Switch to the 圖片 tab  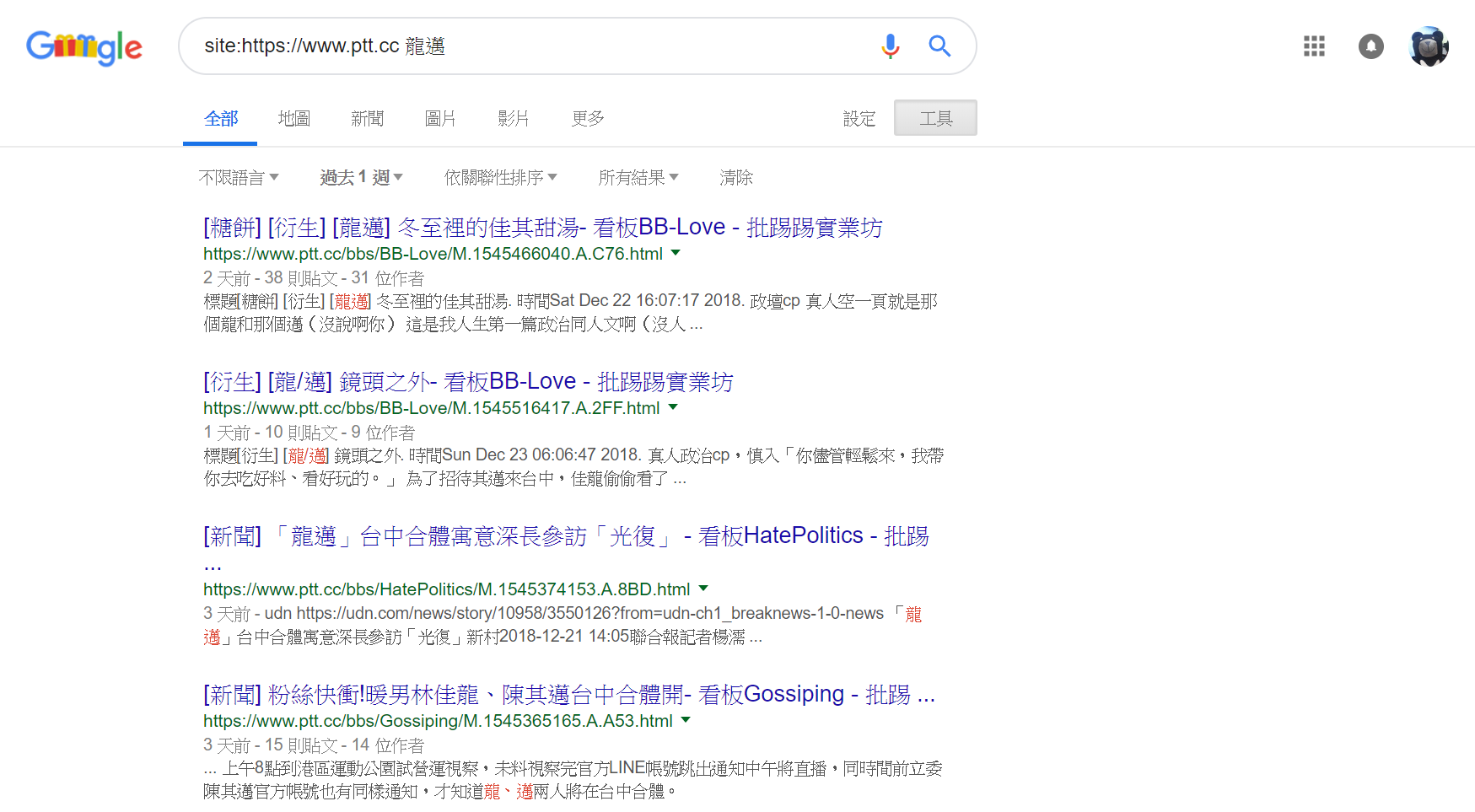pyautogui.click(x=440, y=119)
